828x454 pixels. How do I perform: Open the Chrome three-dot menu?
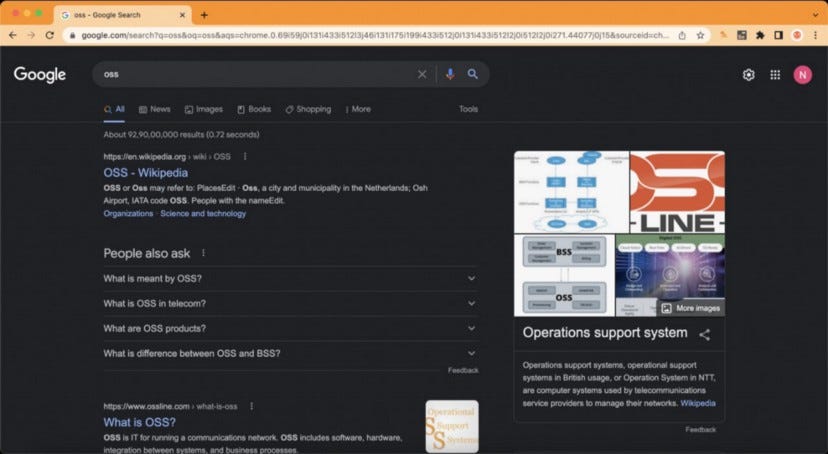pyautogui.click(x=815, y=35)
